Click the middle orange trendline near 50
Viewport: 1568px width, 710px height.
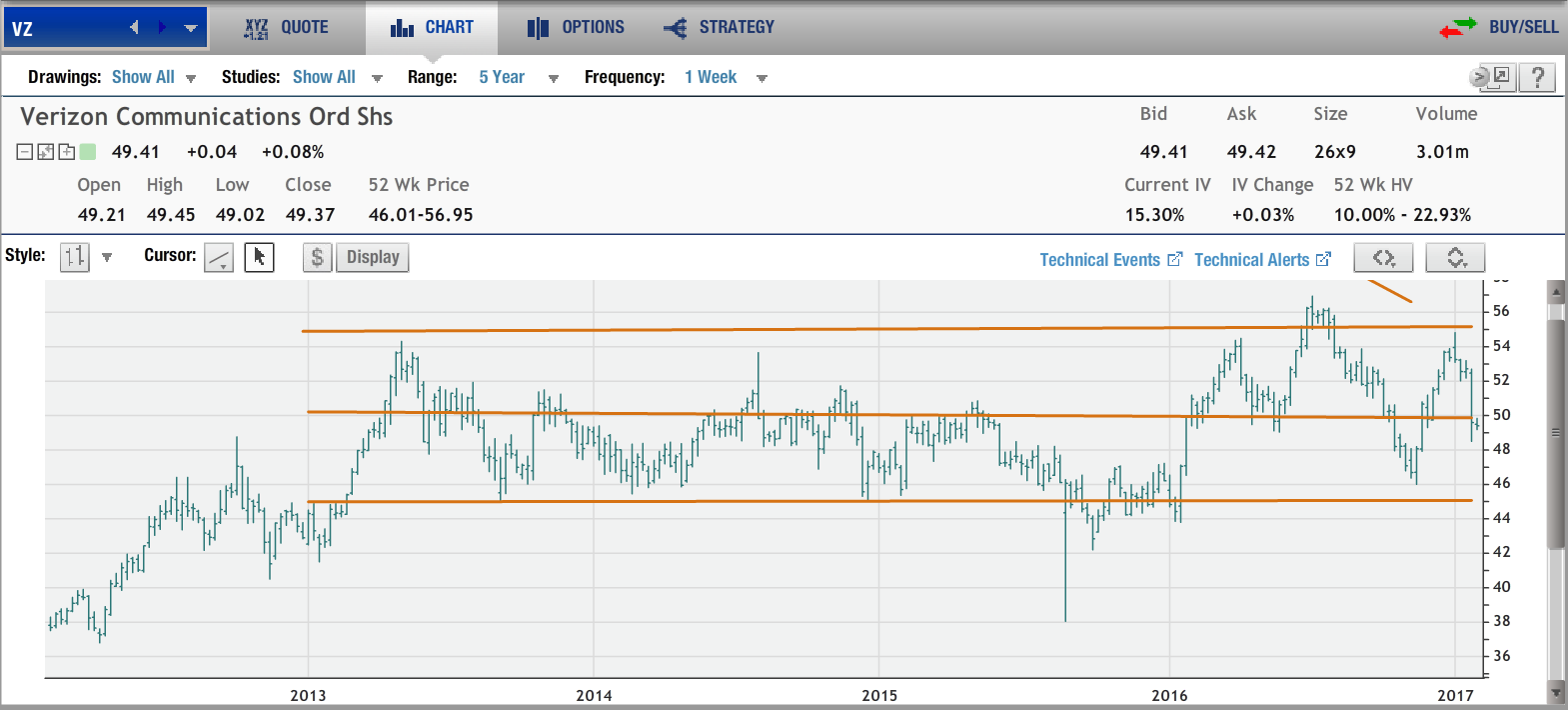[889, 415]
